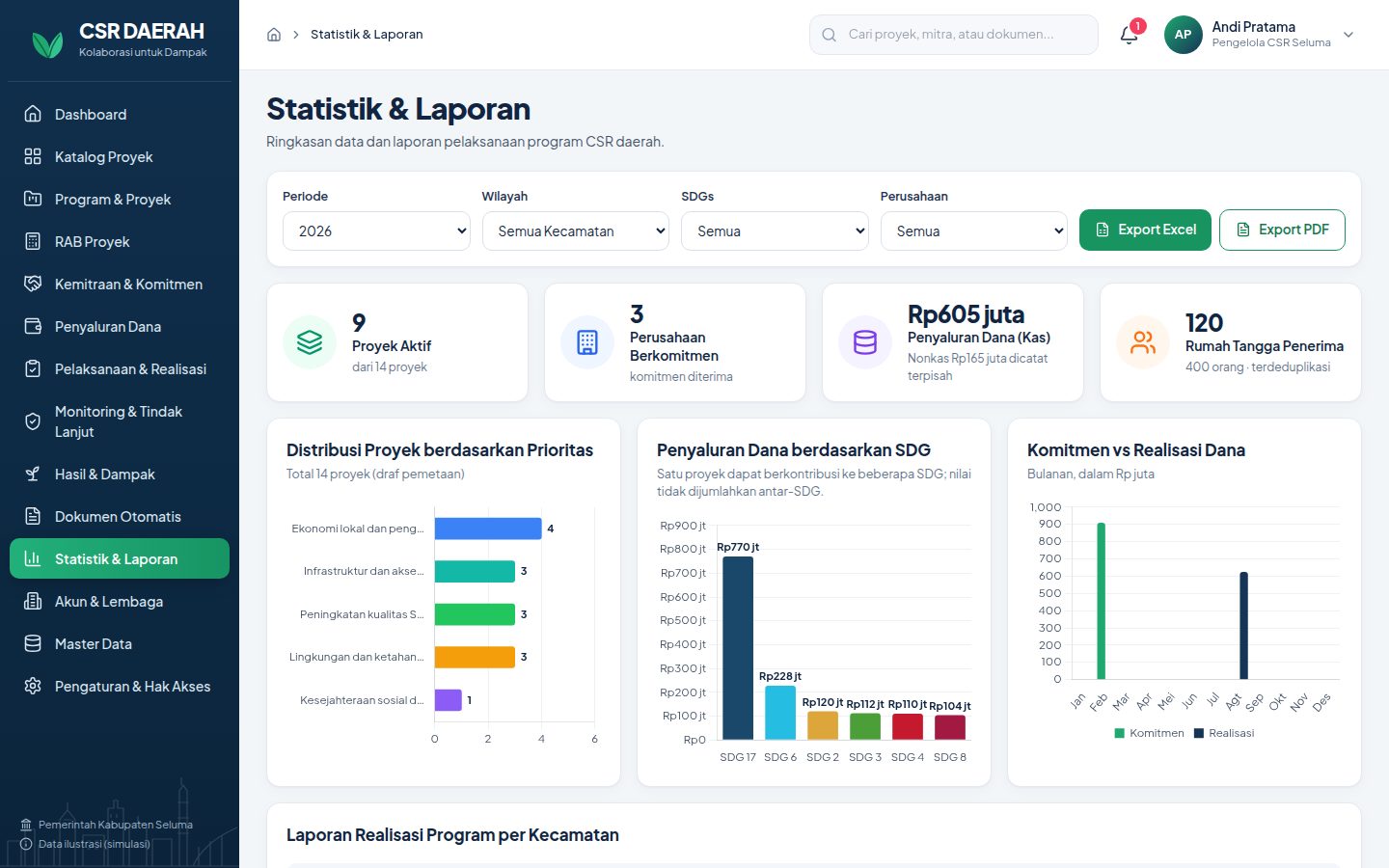This screenshot has width=1389, height=868.
Task: Click the project search input field
Action: tap(953, 35)
